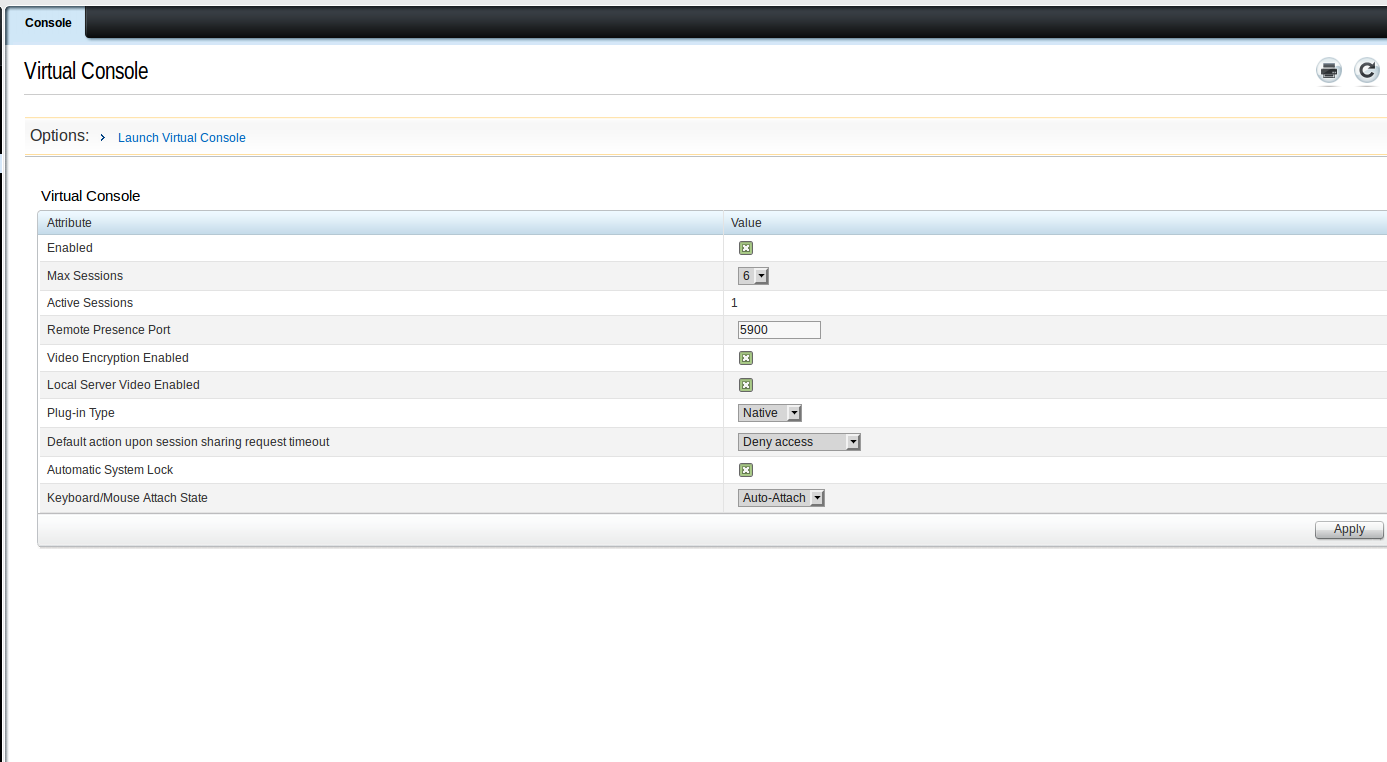1387x762 pixels.
Task: Open the Max Sessions dropdown
Action: 753,276
